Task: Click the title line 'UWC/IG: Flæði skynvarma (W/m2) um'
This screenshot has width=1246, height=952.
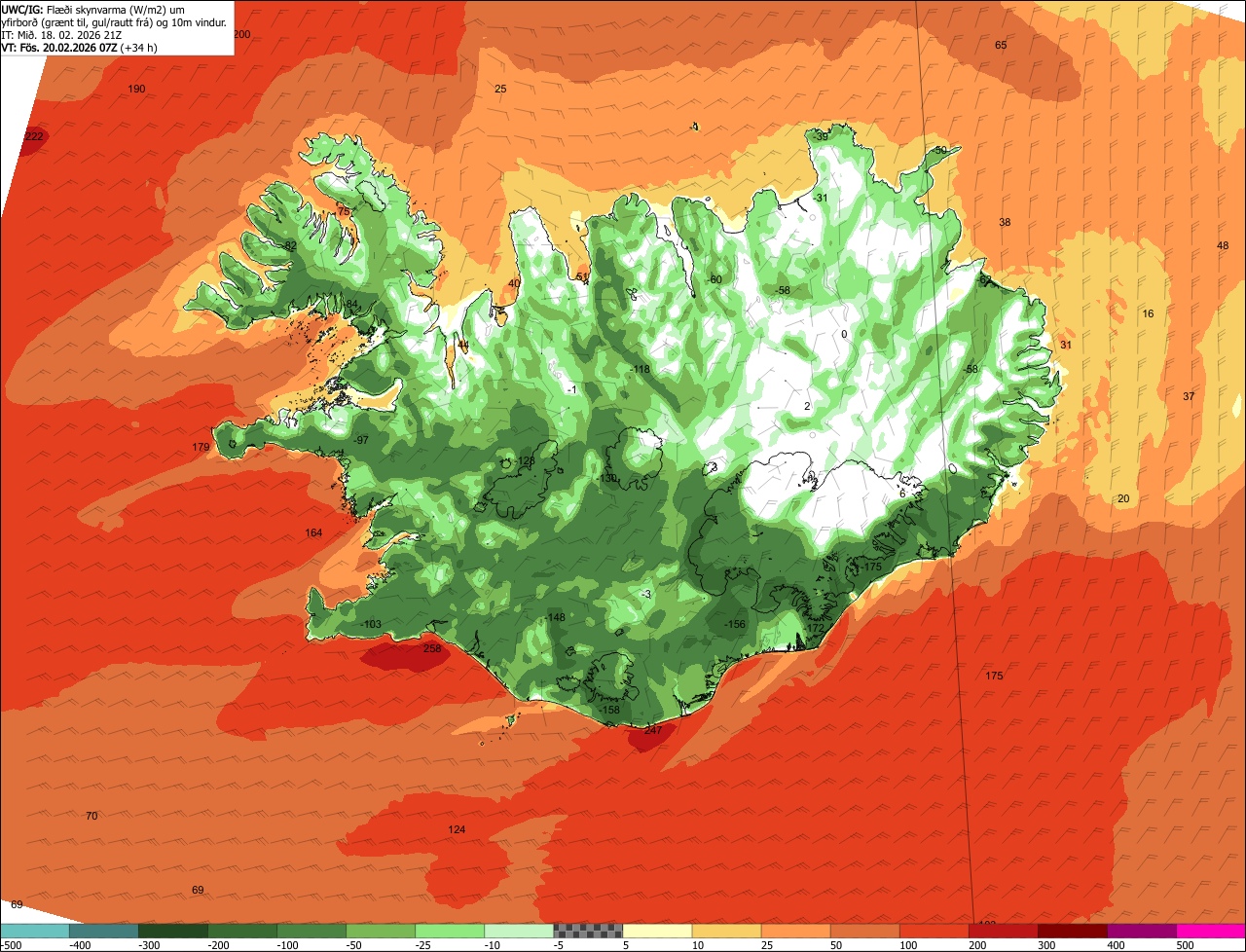Action: (x=93, y=10)
